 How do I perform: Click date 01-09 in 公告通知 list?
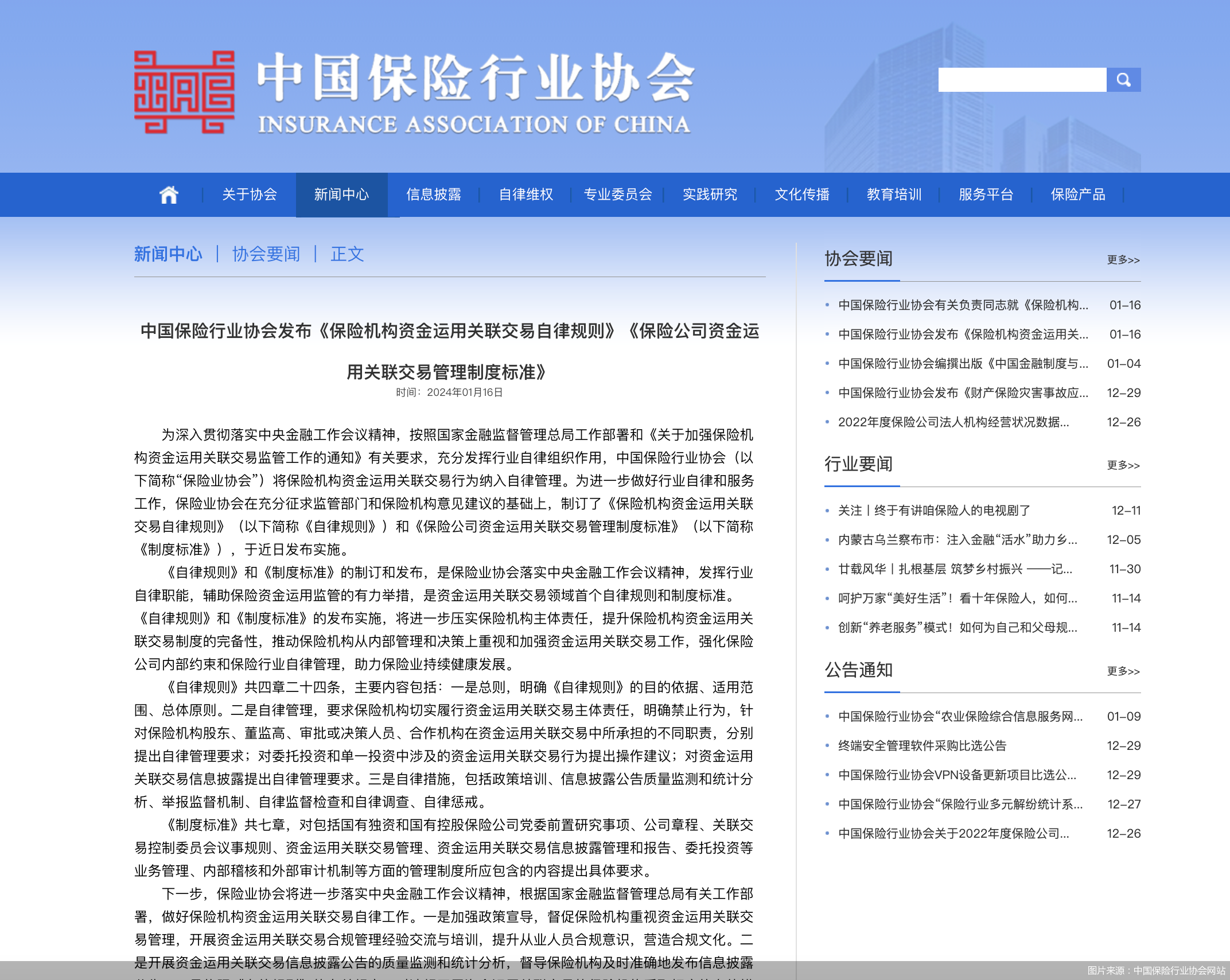pyautogui.click(x=1124, y=717)
